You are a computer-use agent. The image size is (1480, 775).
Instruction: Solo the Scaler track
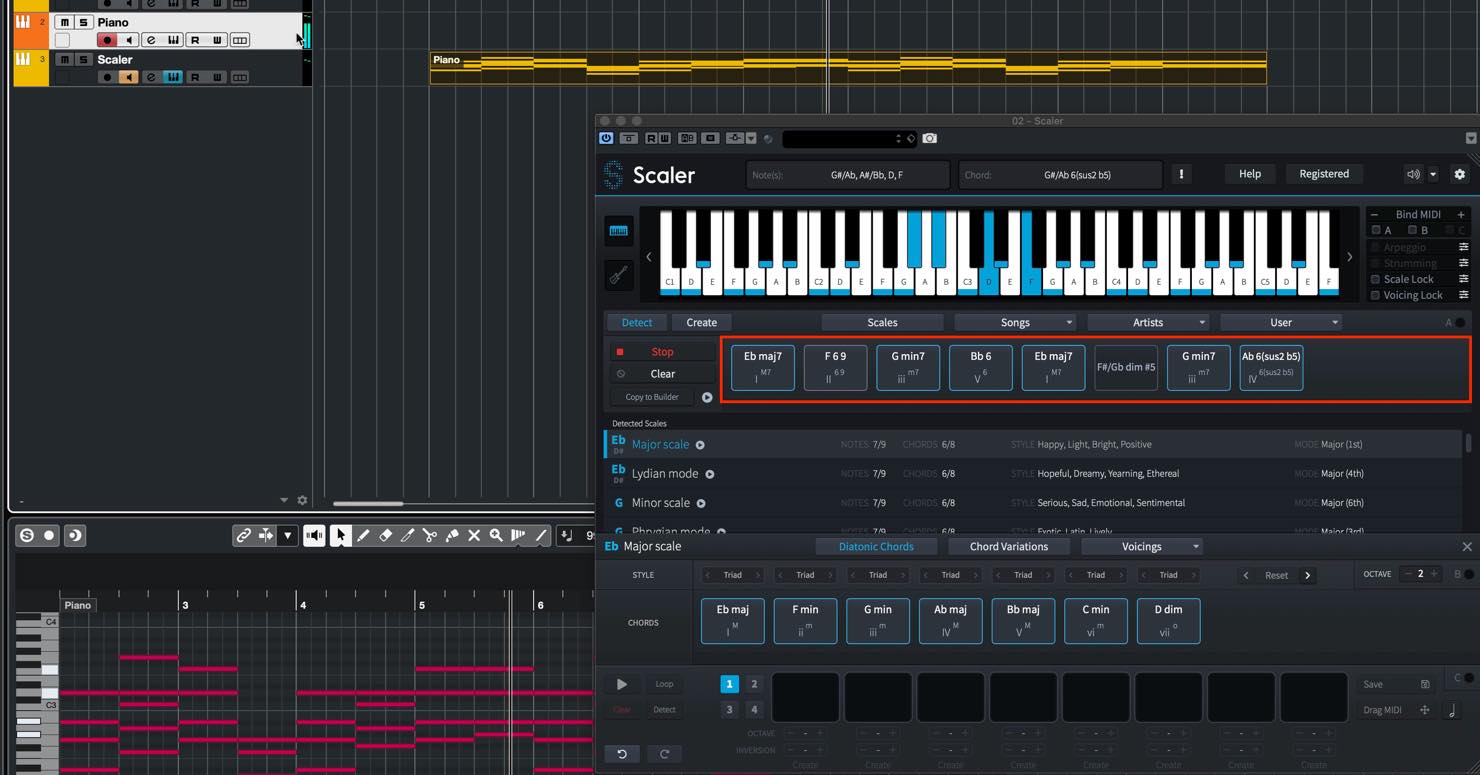[x=84, y=60]
